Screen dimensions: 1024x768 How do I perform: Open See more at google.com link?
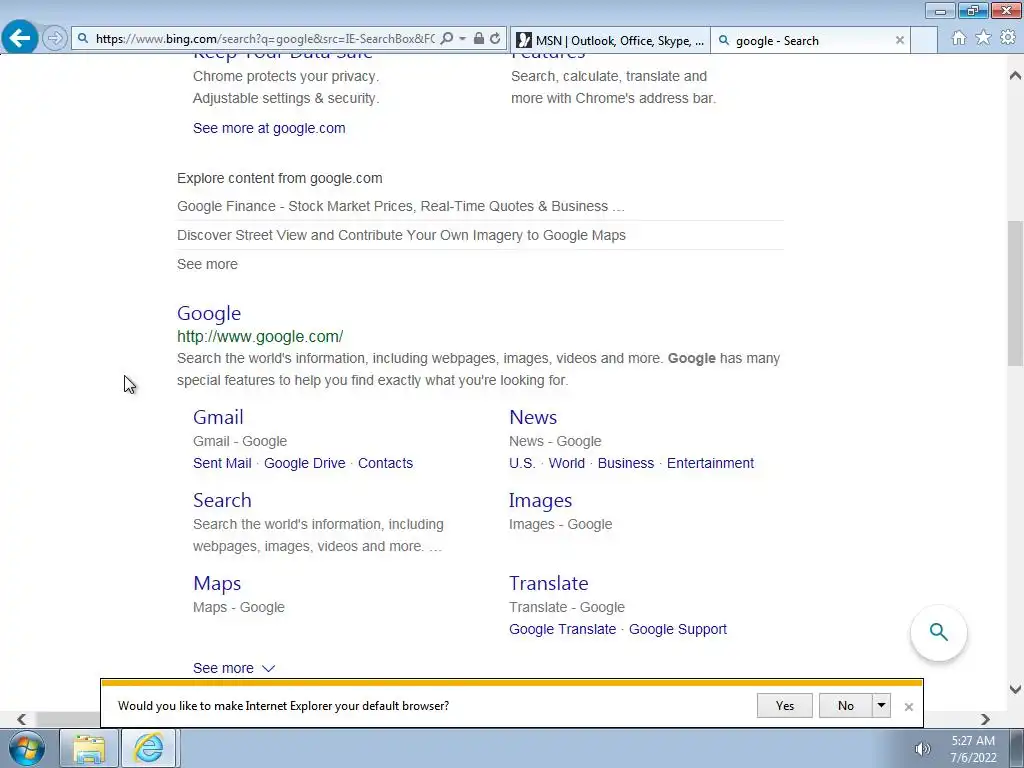(269, 128)
